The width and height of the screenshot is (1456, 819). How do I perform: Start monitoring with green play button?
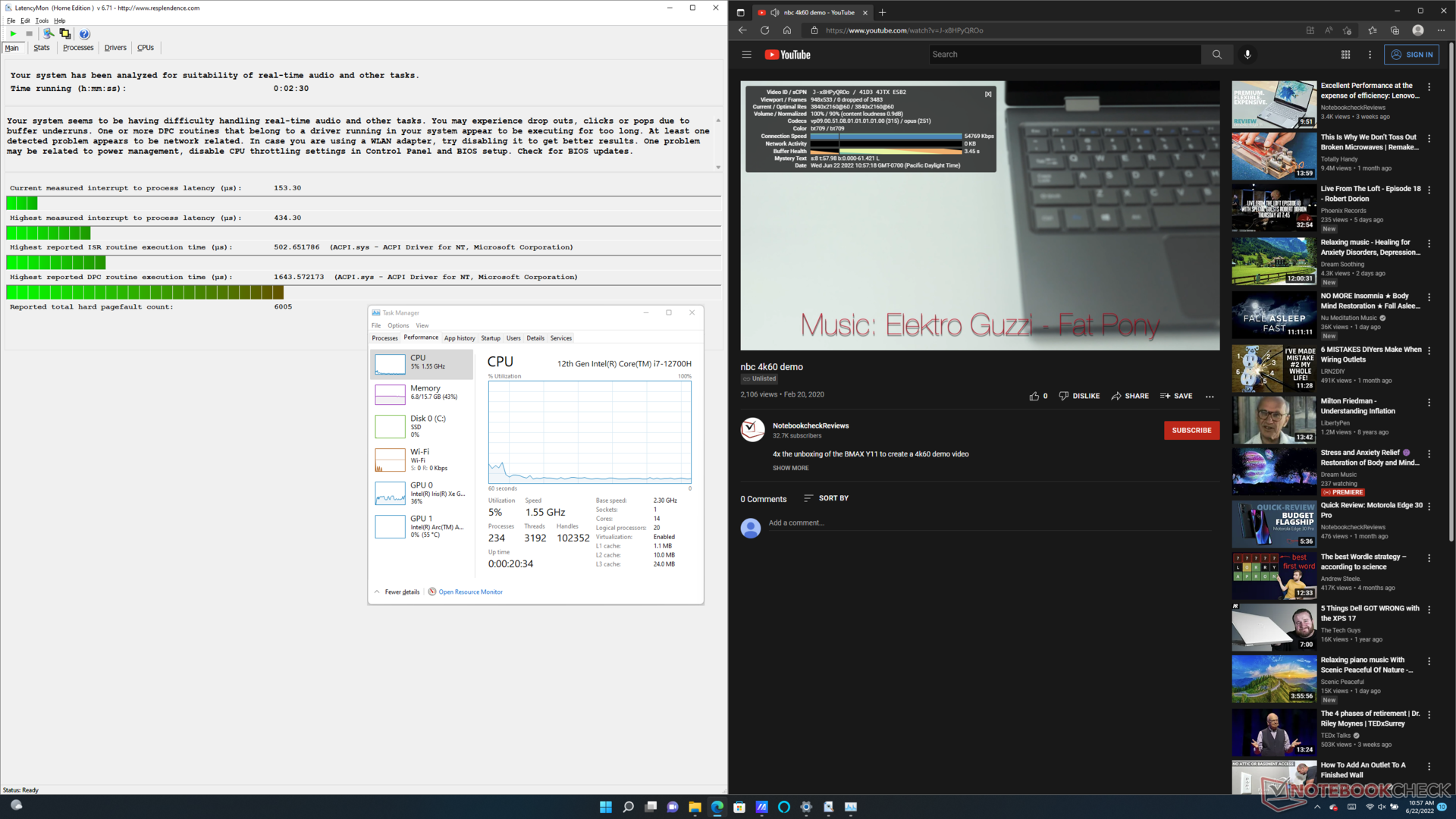tap(13, 33)
